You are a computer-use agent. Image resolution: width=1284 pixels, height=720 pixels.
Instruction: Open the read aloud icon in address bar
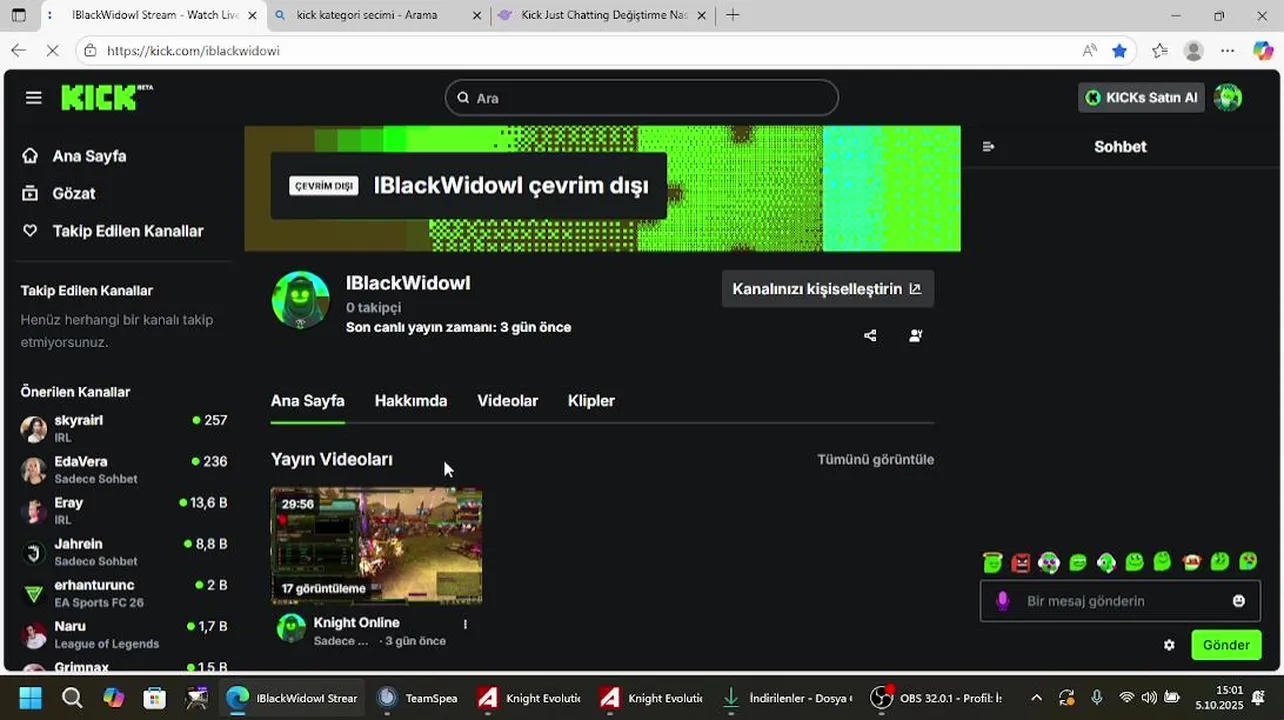1089,51
